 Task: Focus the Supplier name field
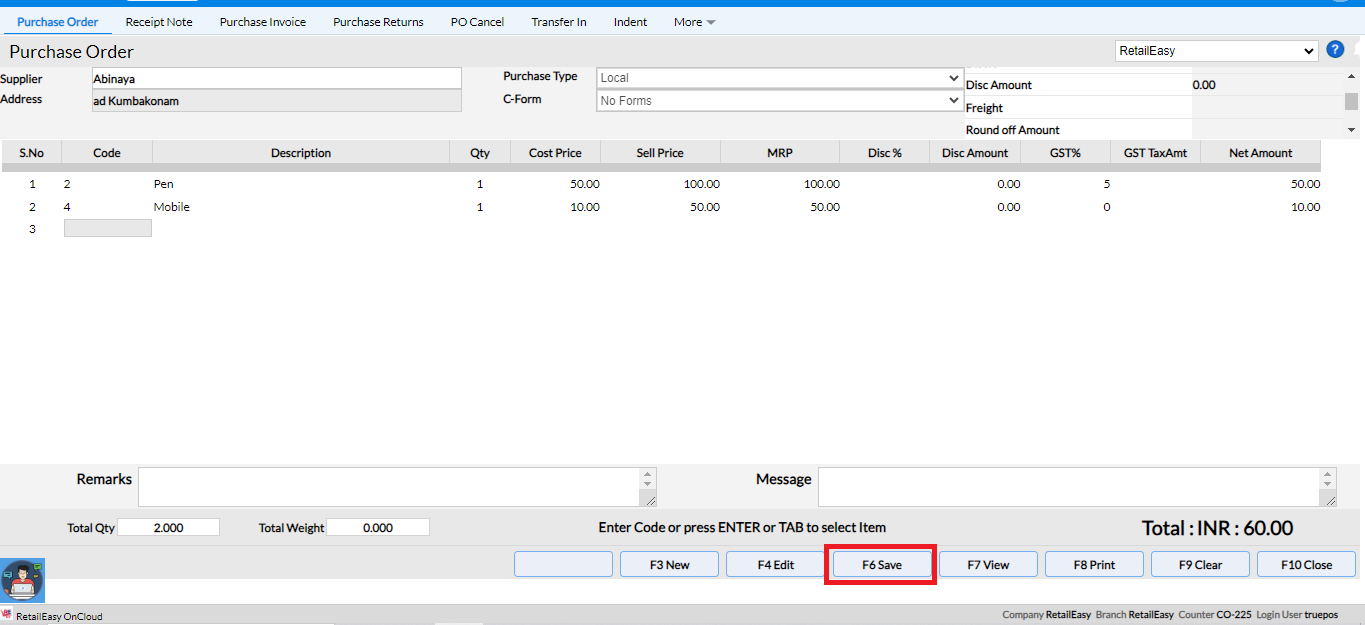coord(276,78)
